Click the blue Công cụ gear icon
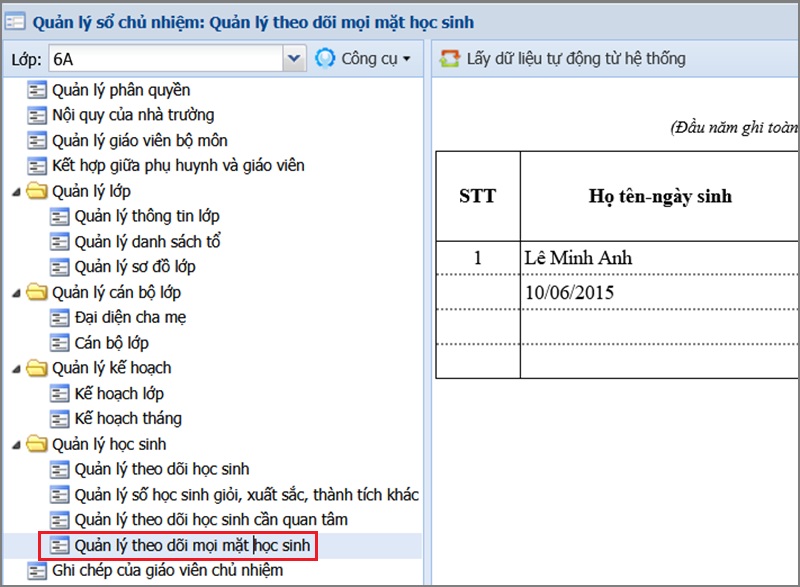The image size is (800, 587). pos(325,59)
